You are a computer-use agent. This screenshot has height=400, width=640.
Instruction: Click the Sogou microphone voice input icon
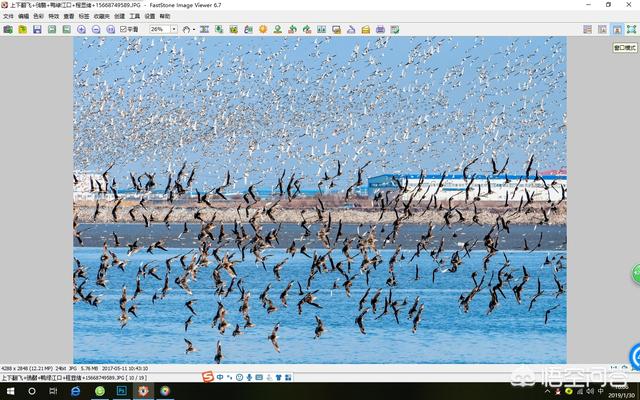[x=249, y=378]
